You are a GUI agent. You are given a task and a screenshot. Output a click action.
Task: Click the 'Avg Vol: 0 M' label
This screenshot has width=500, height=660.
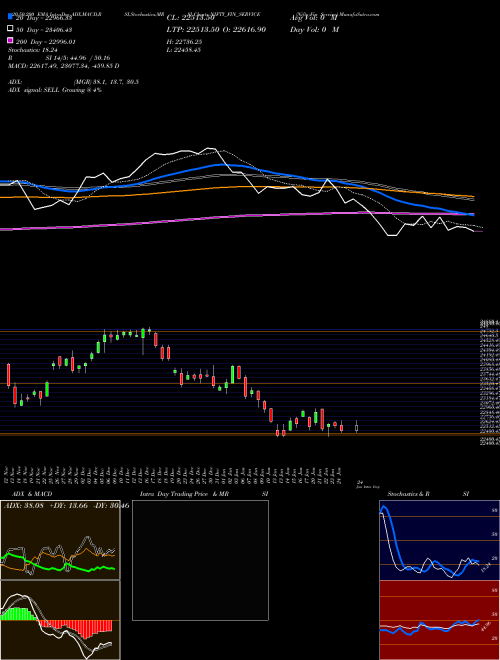click(x=314, y=18)
